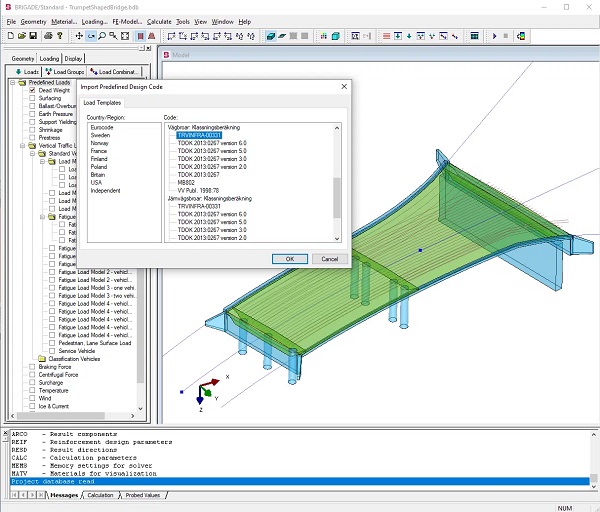Screen dimensions: 600x512
Task: Click the Load Combinations tab icon
Action: [93, 72]
